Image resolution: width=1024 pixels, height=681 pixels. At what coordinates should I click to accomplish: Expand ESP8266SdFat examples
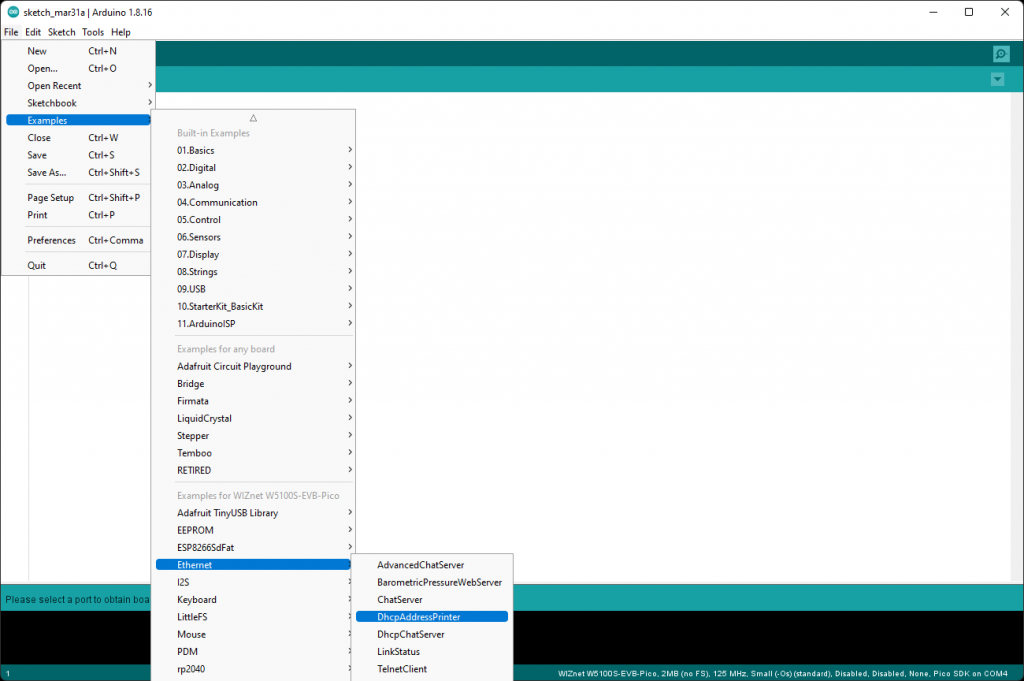[x=255, y=548]
